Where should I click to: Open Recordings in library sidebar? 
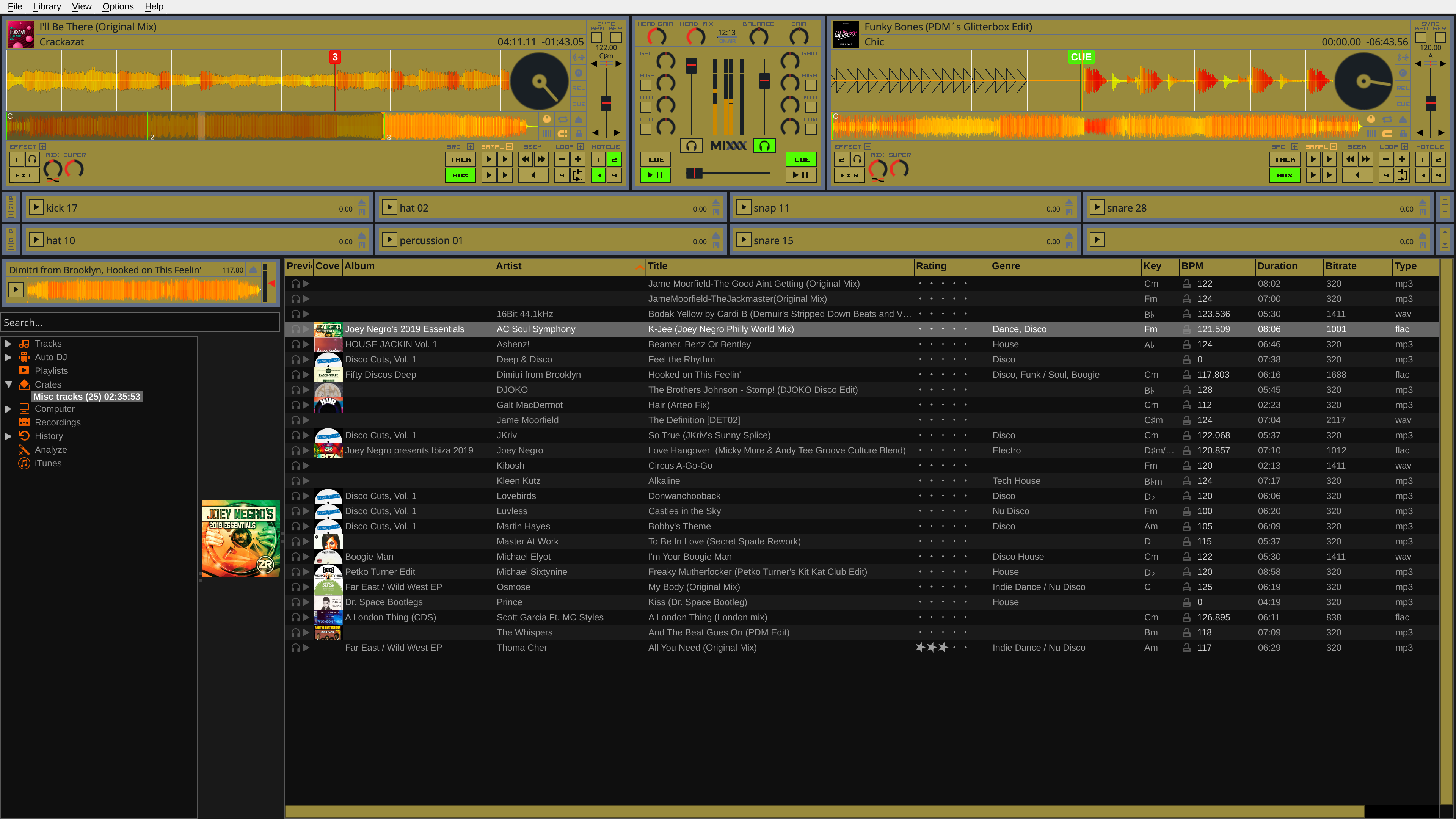click(57, 422)
